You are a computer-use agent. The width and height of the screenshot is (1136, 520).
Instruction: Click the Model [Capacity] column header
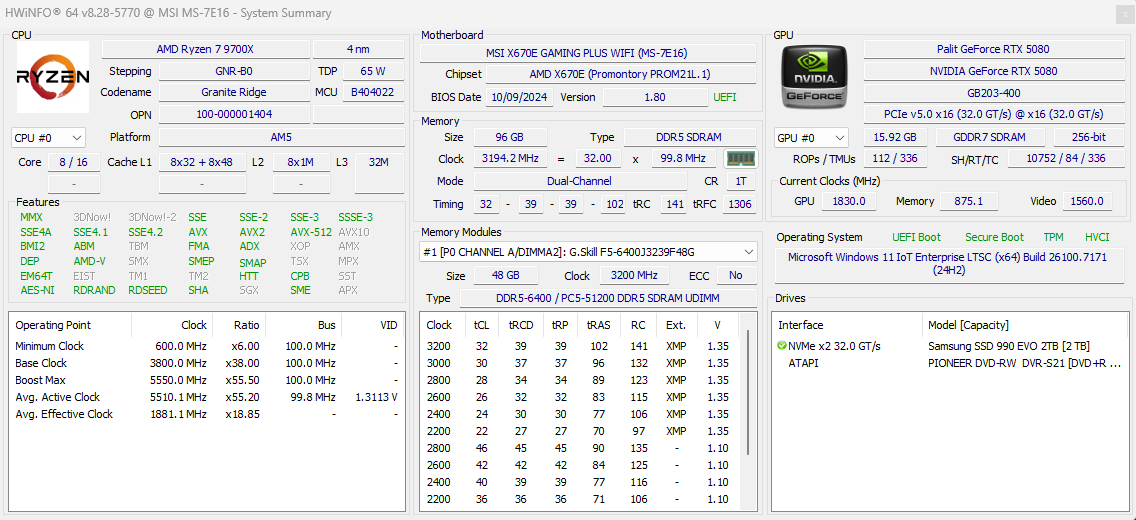click(968, 325)
